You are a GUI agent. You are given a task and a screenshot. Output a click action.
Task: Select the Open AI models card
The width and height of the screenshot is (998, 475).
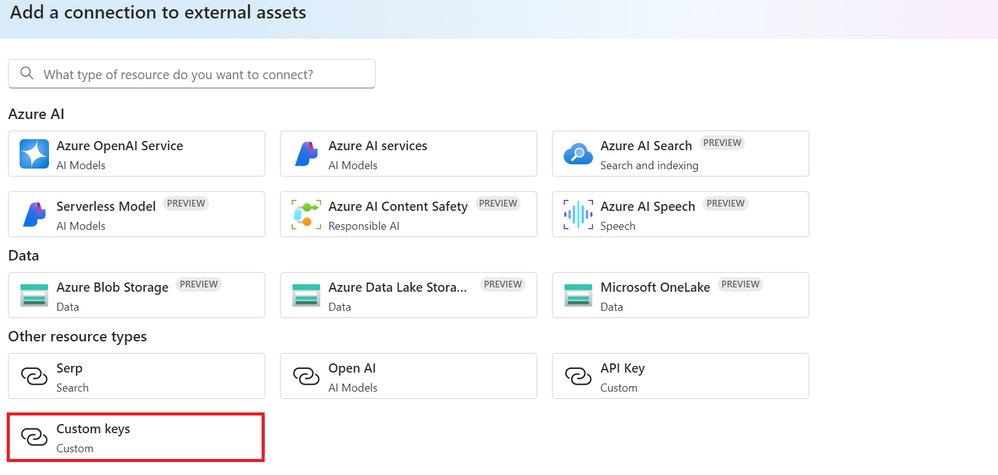tap(409, 376)
